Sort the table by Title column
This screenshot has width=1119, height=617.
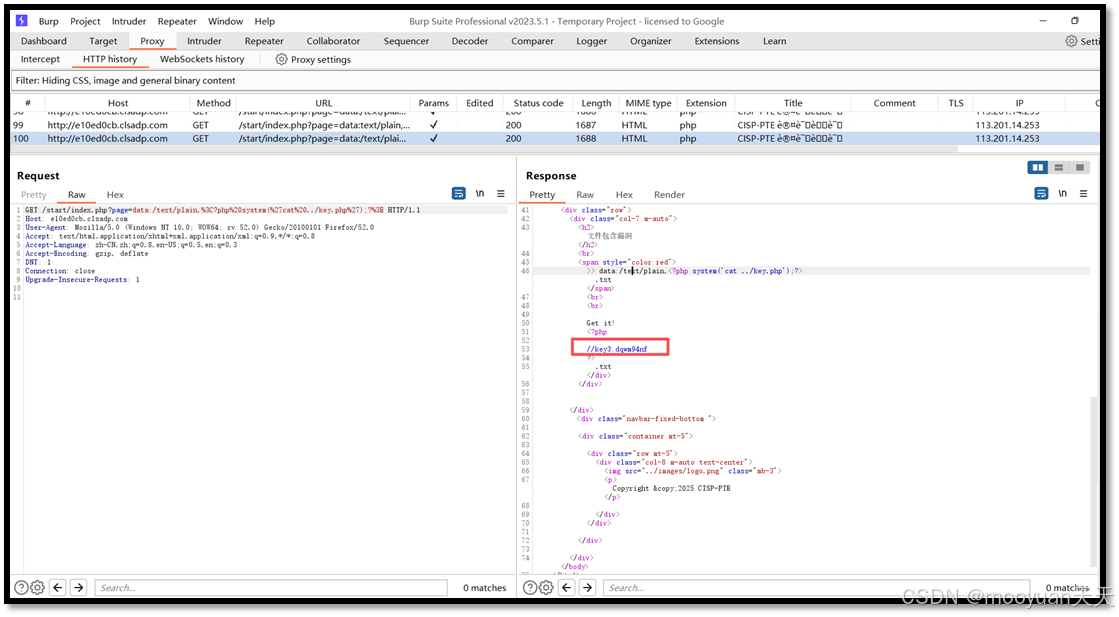click(793, 103)
